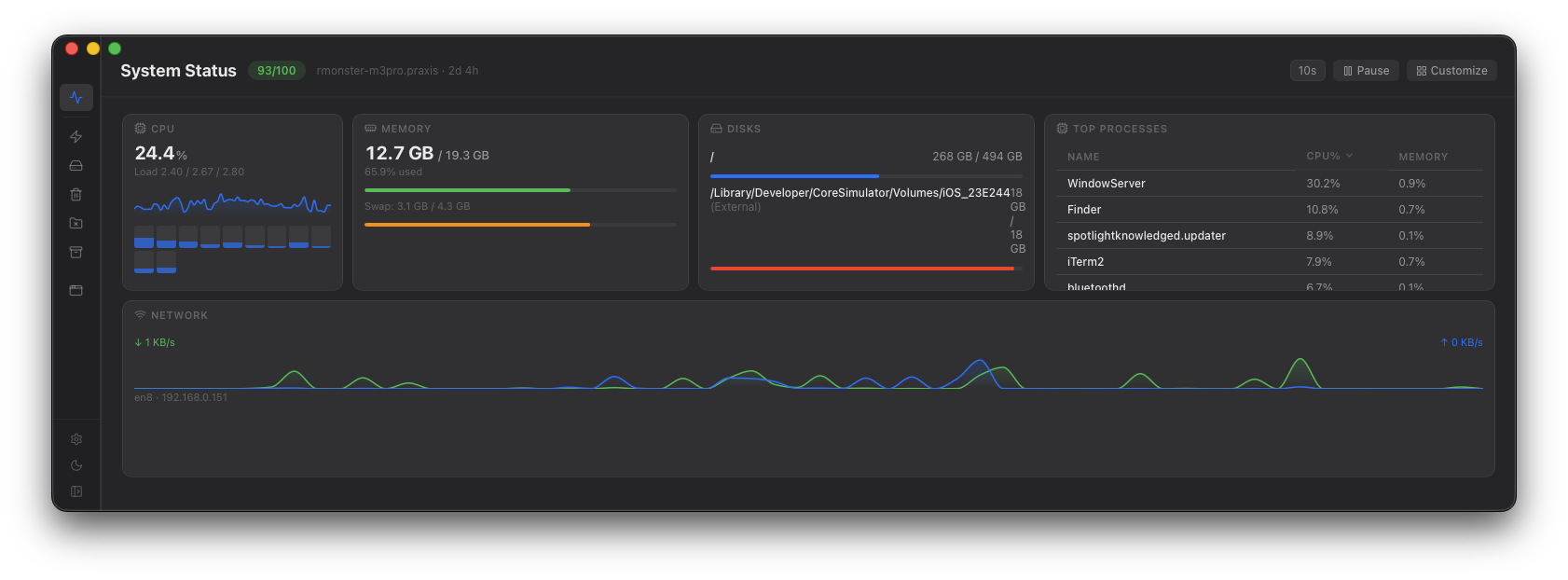Sort processes by NAME column header
This screenshot has width=1568, height=580.
[x=1083, y=157]
